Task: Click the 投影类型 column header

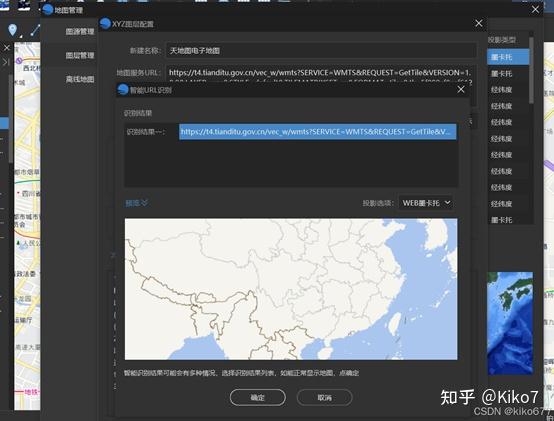Action: tap(502, 40)
